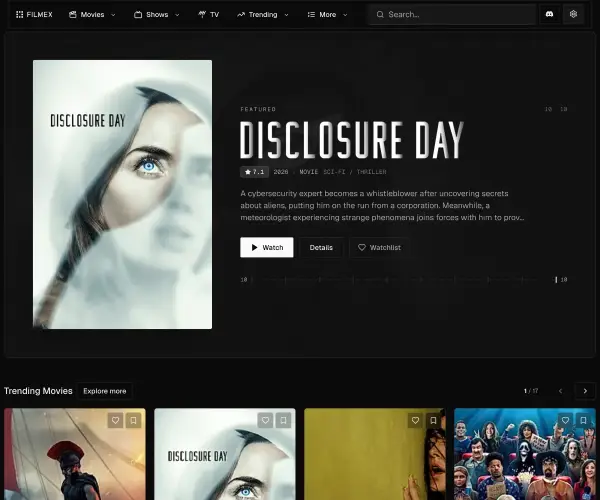Open the Ghostface crowd movie thumbnail

525,454
